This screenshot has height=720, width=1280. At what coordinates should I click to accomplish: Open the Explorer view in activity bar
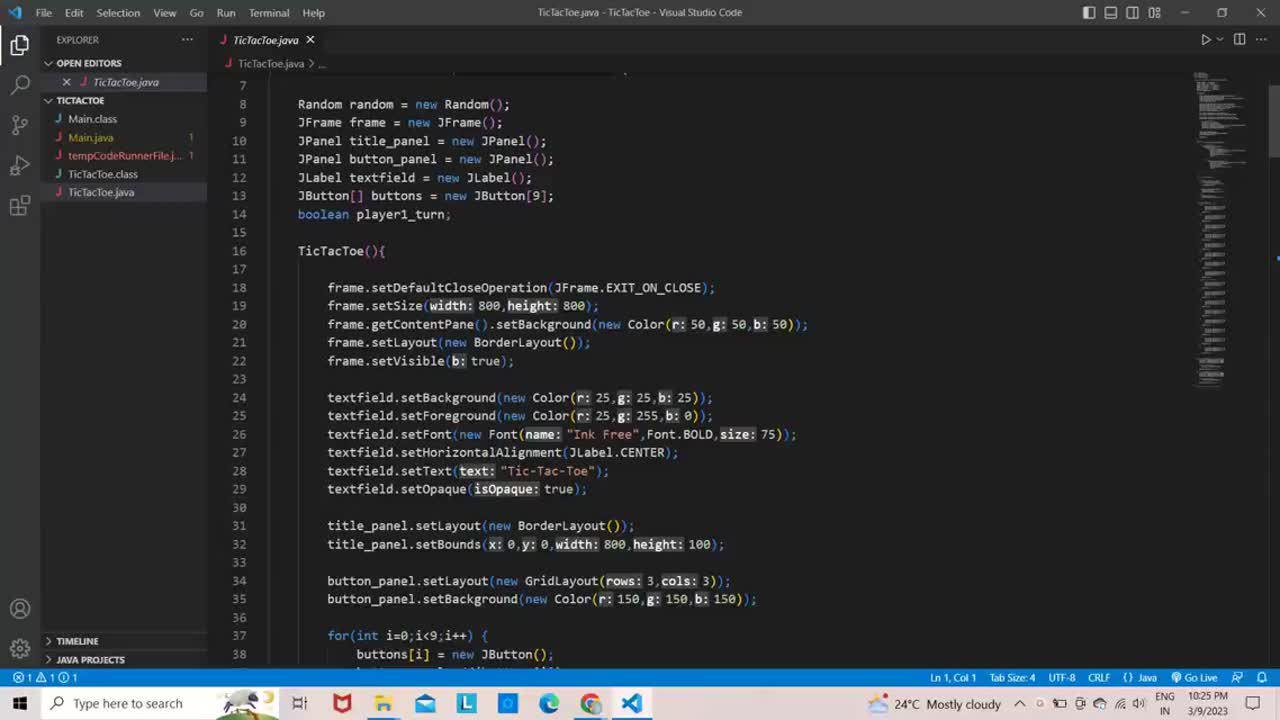20,45
